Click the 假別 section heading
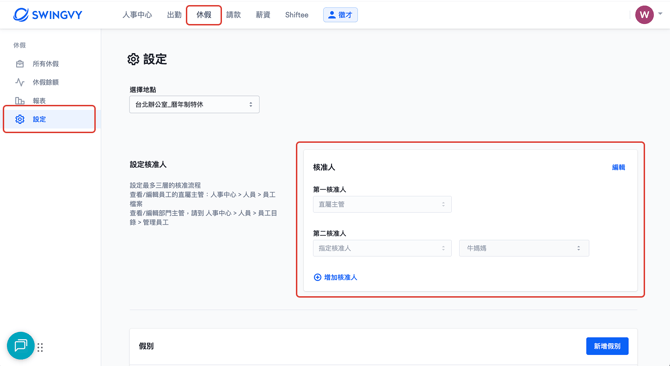 tap(146, 346)
